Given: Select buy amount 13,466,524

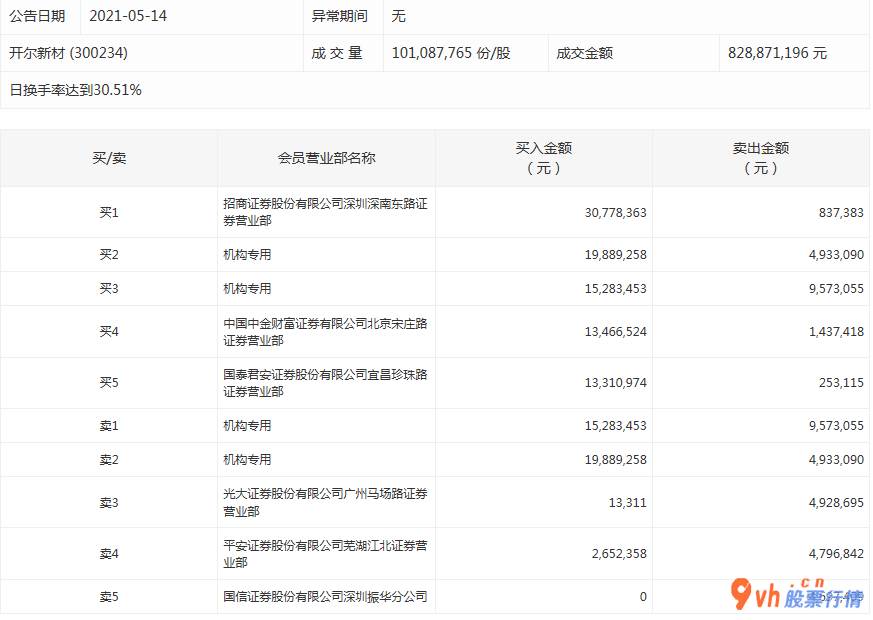Looking at the screenshot, I should (x=615, y=332).
